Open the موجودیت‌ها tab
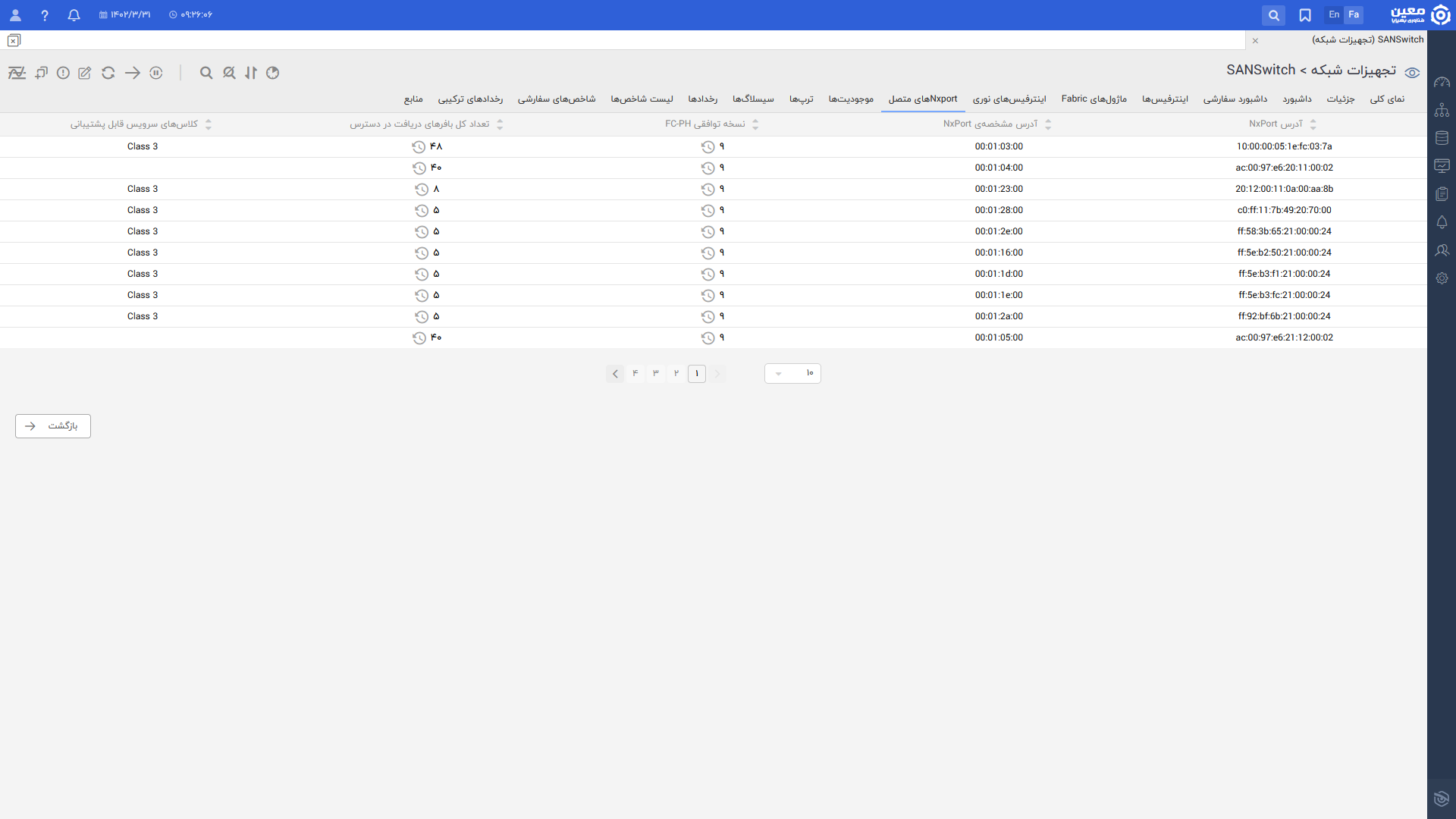Image resolution: width=1456 pixels, height=819 pixels. 851,99
